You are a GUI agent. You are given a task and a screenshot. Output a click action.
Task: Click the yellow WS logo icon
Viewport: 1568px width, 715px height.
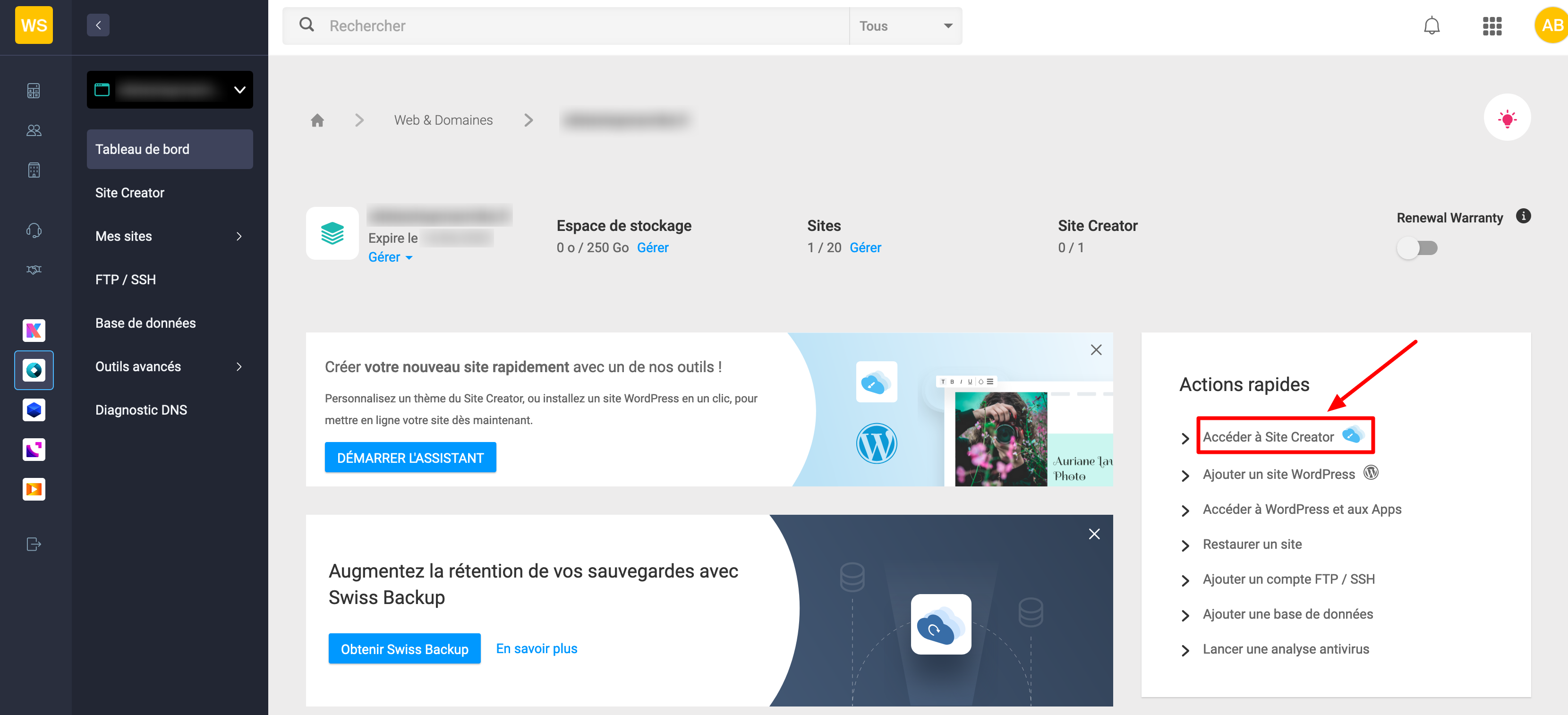coord(34,26)
